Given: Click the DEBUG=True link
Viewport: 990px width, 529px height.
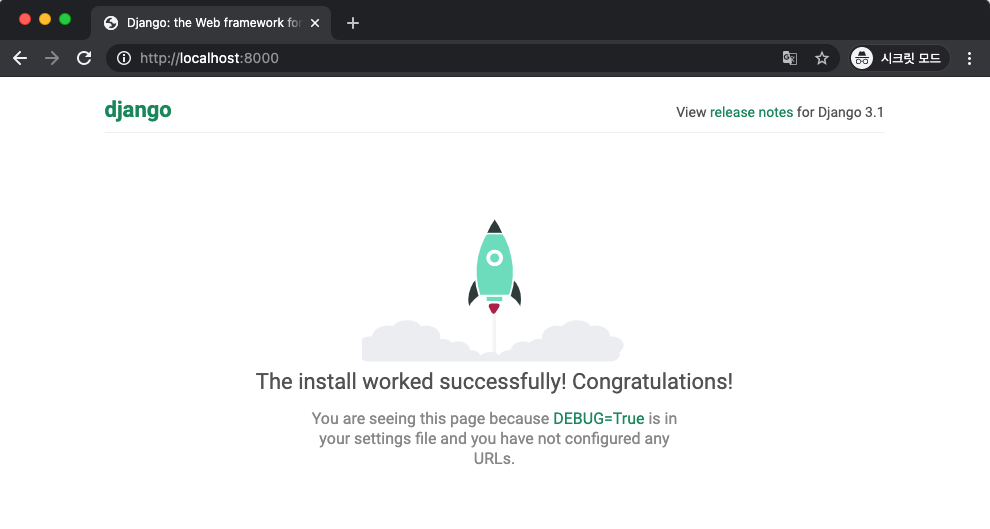Looking at the screenshot, I should tap(599, 419).
